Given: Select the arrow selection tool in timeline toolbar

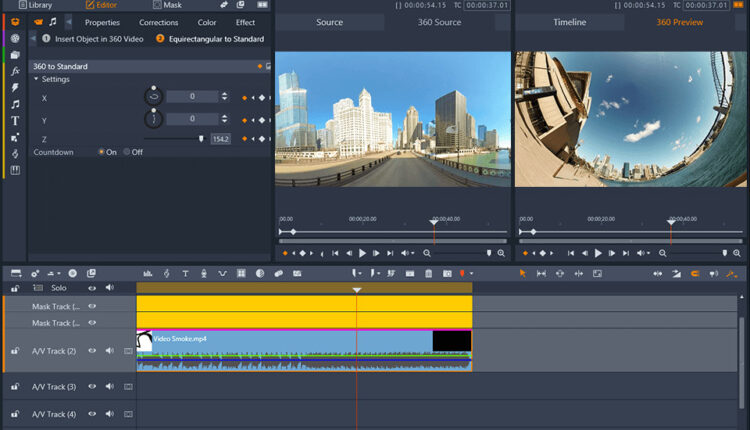Looking at the screenshot, I should (522, 273).
